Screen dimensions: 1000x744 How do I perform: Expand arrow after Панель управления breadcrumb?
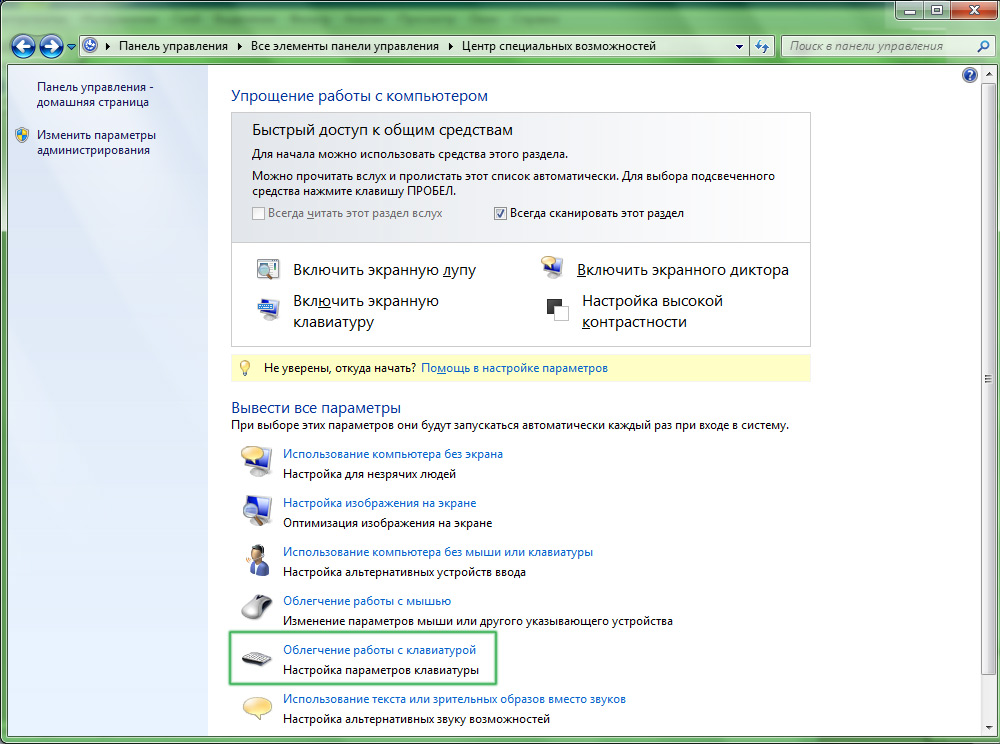240,46
